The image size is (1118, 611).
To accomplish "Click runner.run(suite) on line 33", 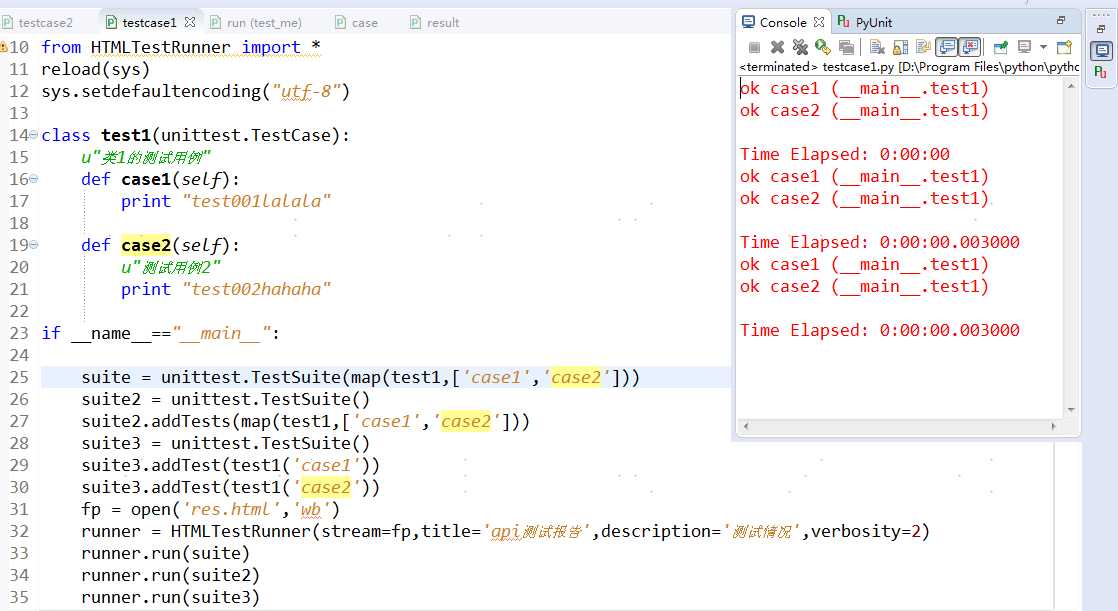I will pos(165,553).
